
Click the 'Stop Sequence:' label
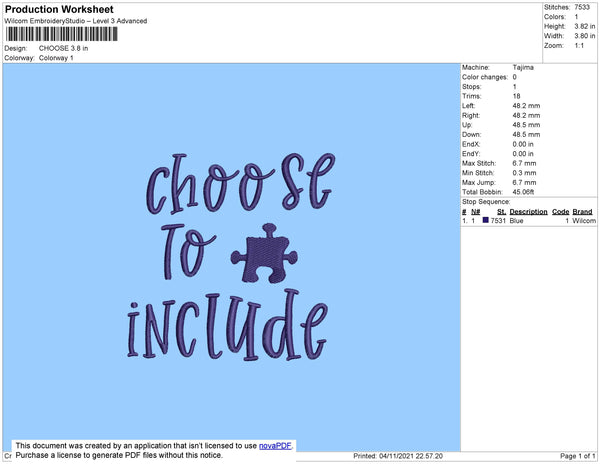pos(486,202)
